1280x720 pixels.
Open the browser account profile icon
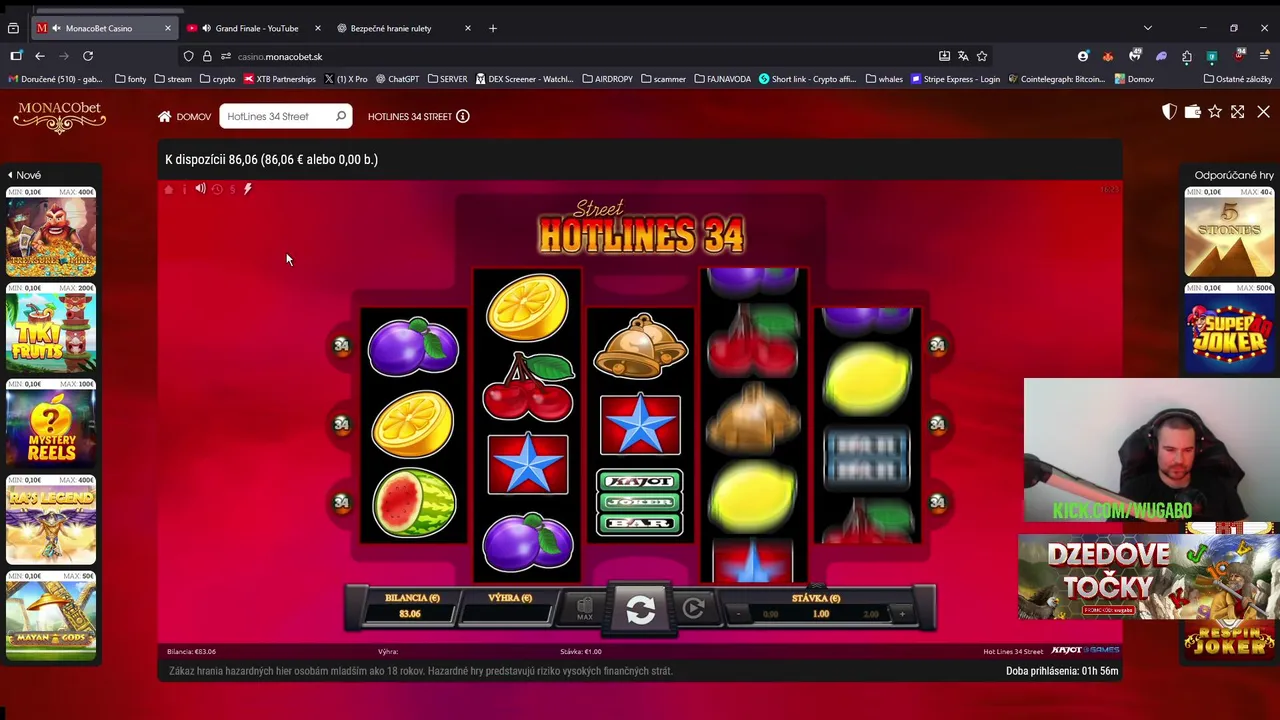[1083, 56]
